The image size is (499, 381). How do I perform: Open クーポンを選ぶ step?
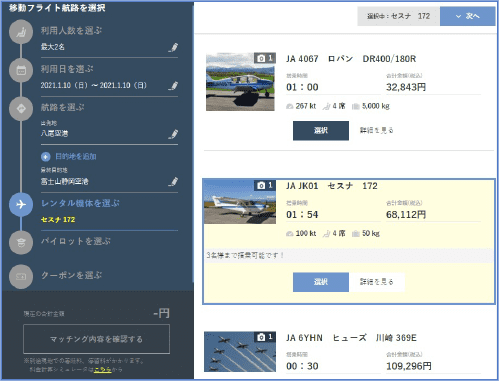[x=71, y=275]
